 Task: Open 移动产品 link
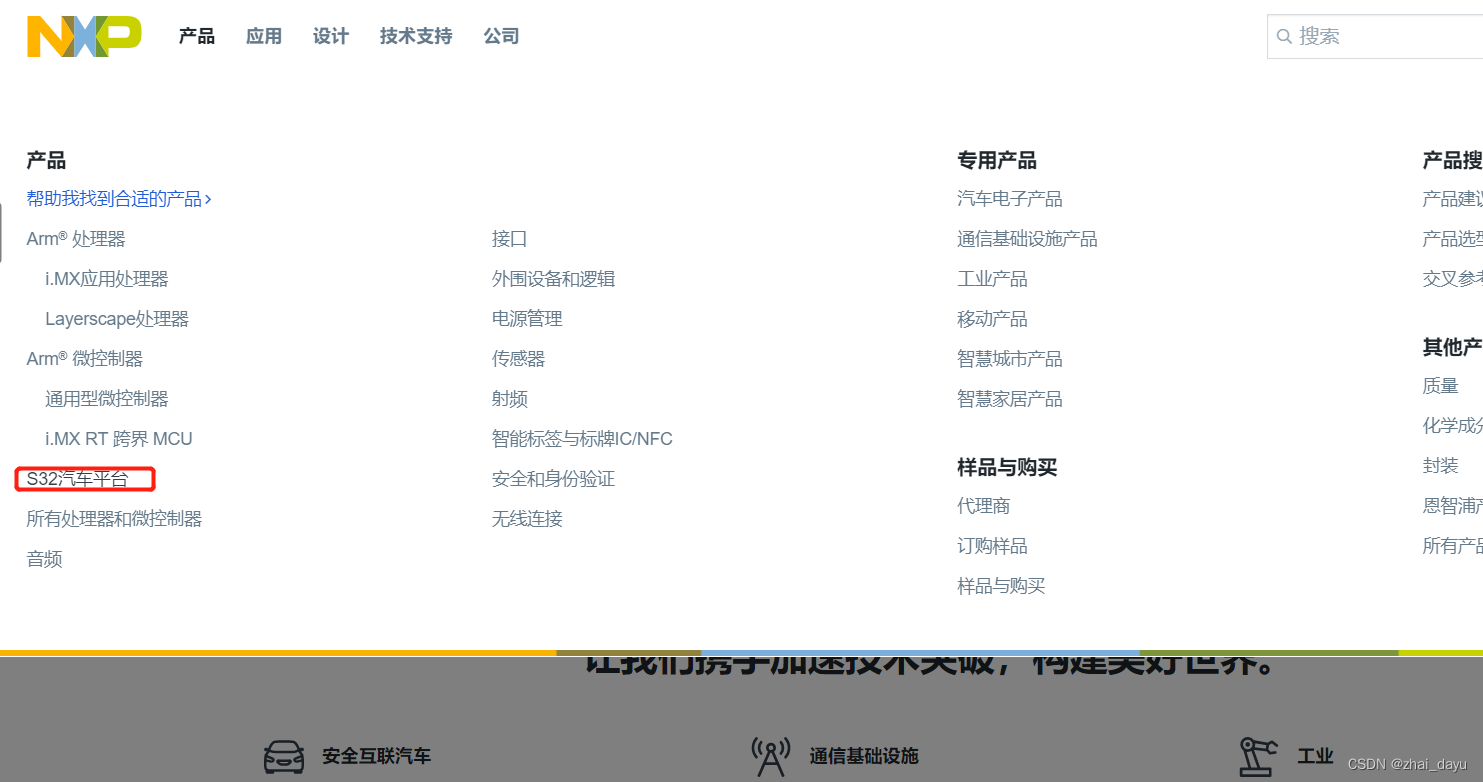pos(993,319)
